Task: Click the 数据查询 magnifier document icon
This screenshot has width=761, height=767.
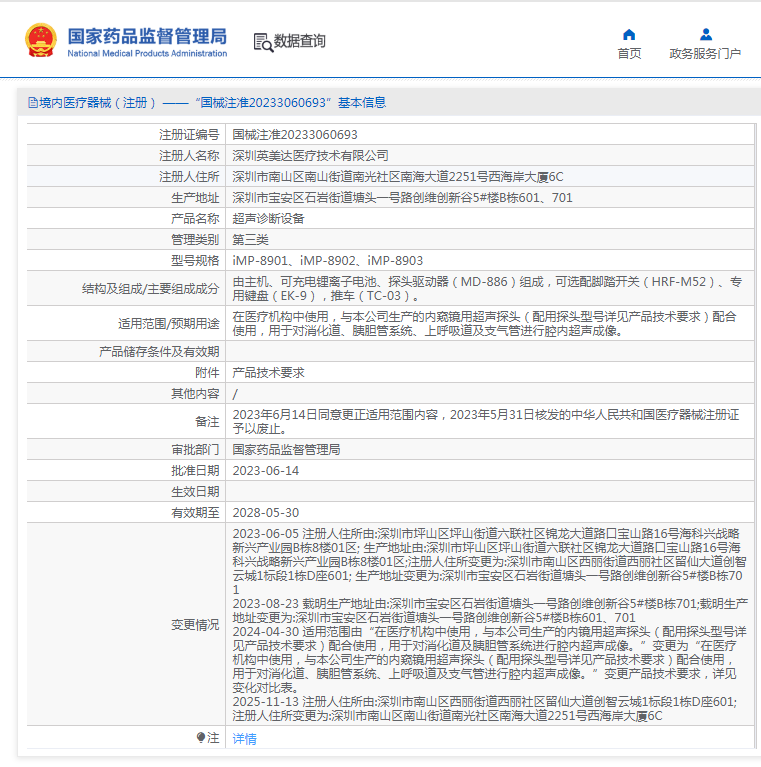Action: pos(262,42)
